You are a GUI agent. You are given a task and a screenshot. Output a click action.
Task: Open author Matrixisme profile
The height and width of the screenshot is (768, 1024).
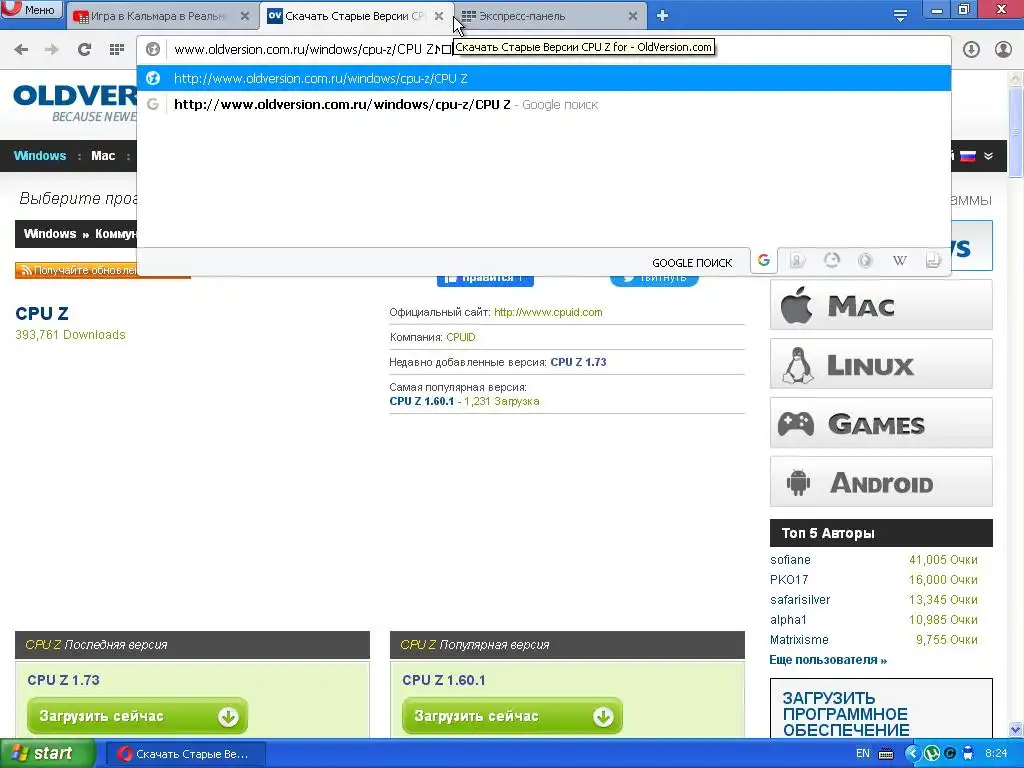(799, 640)
